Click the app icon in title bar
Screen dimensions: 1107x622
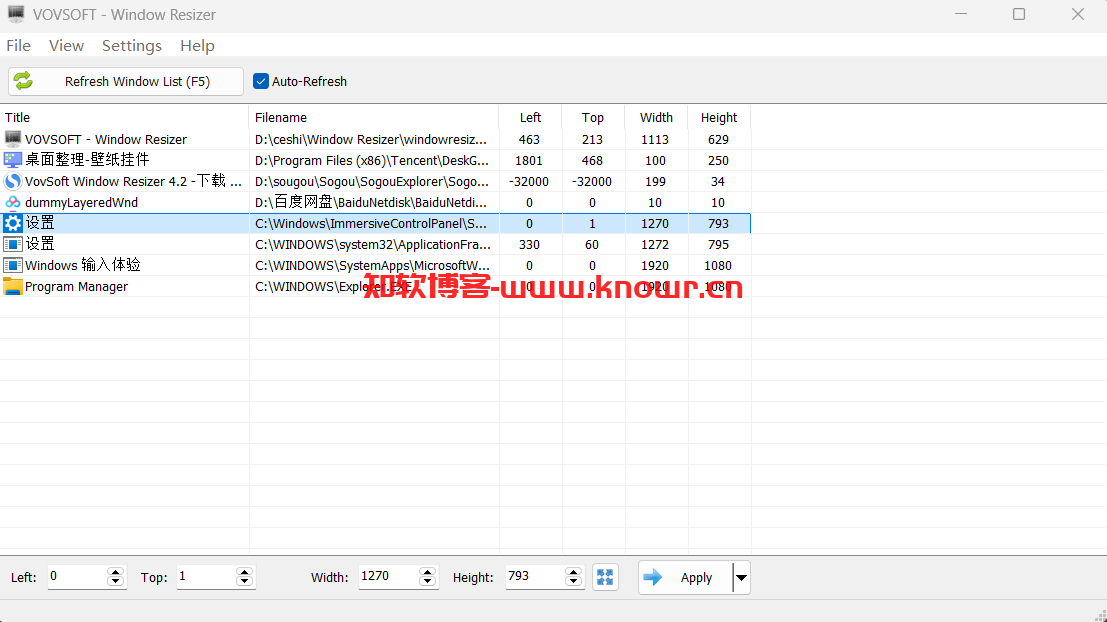pyautogui.click(x=16, y=14)
